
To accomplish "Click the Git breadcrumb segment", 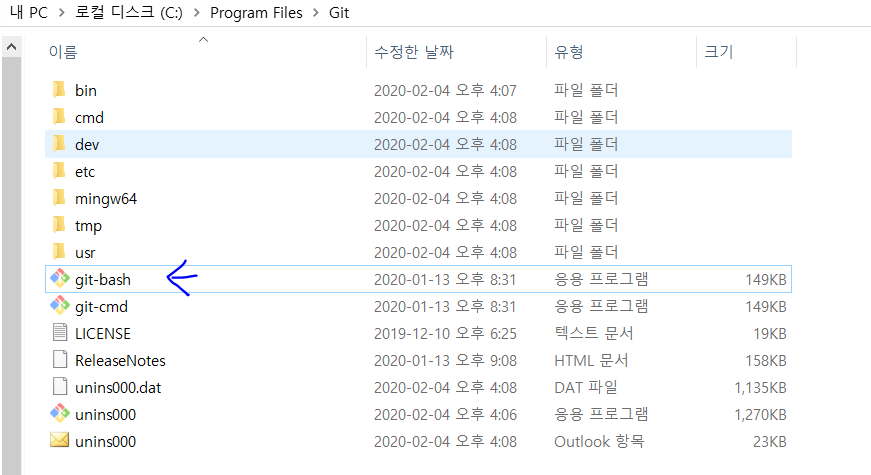I will tap(339, 12).
